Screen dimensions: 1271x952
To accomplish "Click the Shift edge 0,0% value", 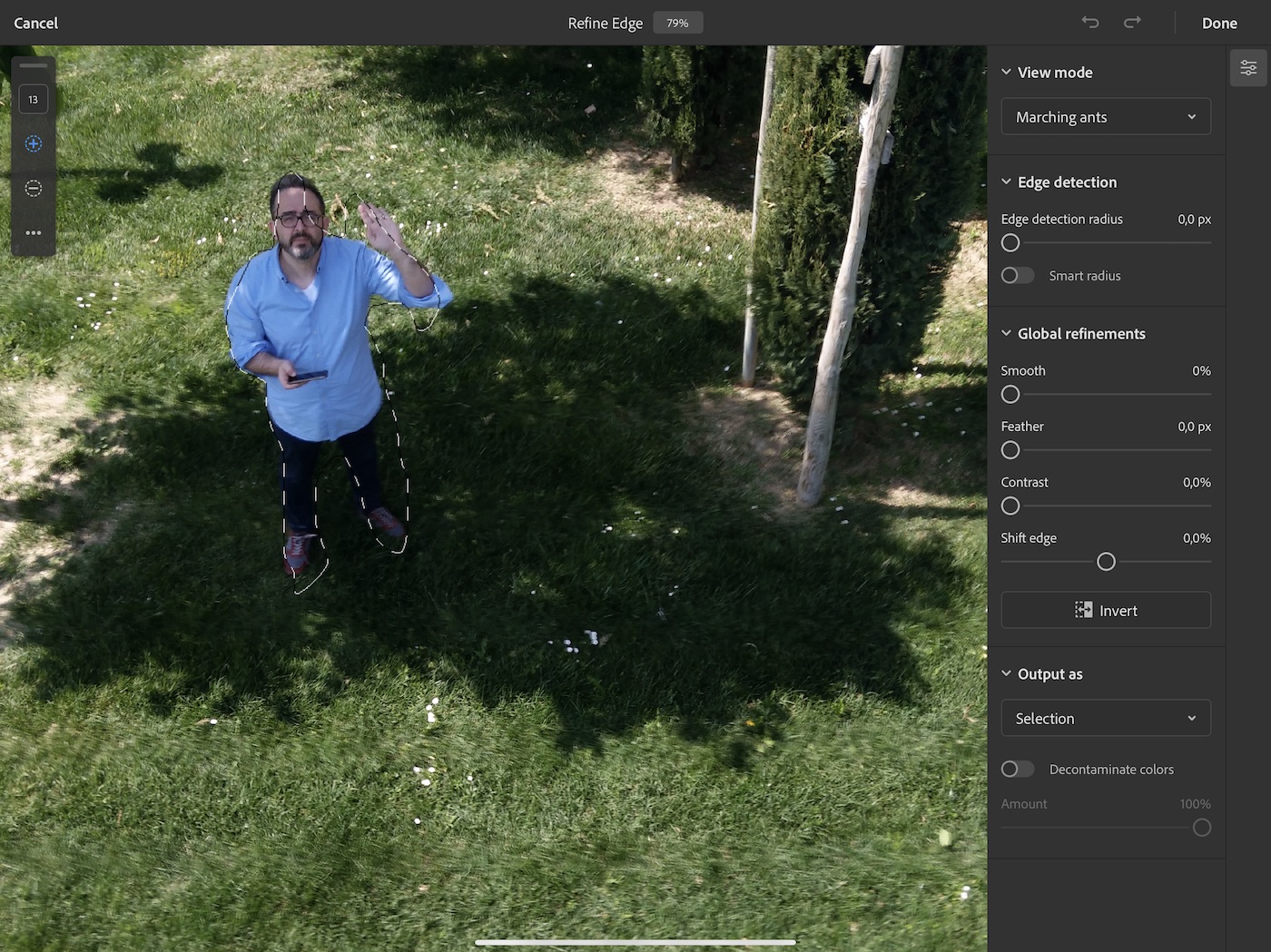I will coord(1197,537).
